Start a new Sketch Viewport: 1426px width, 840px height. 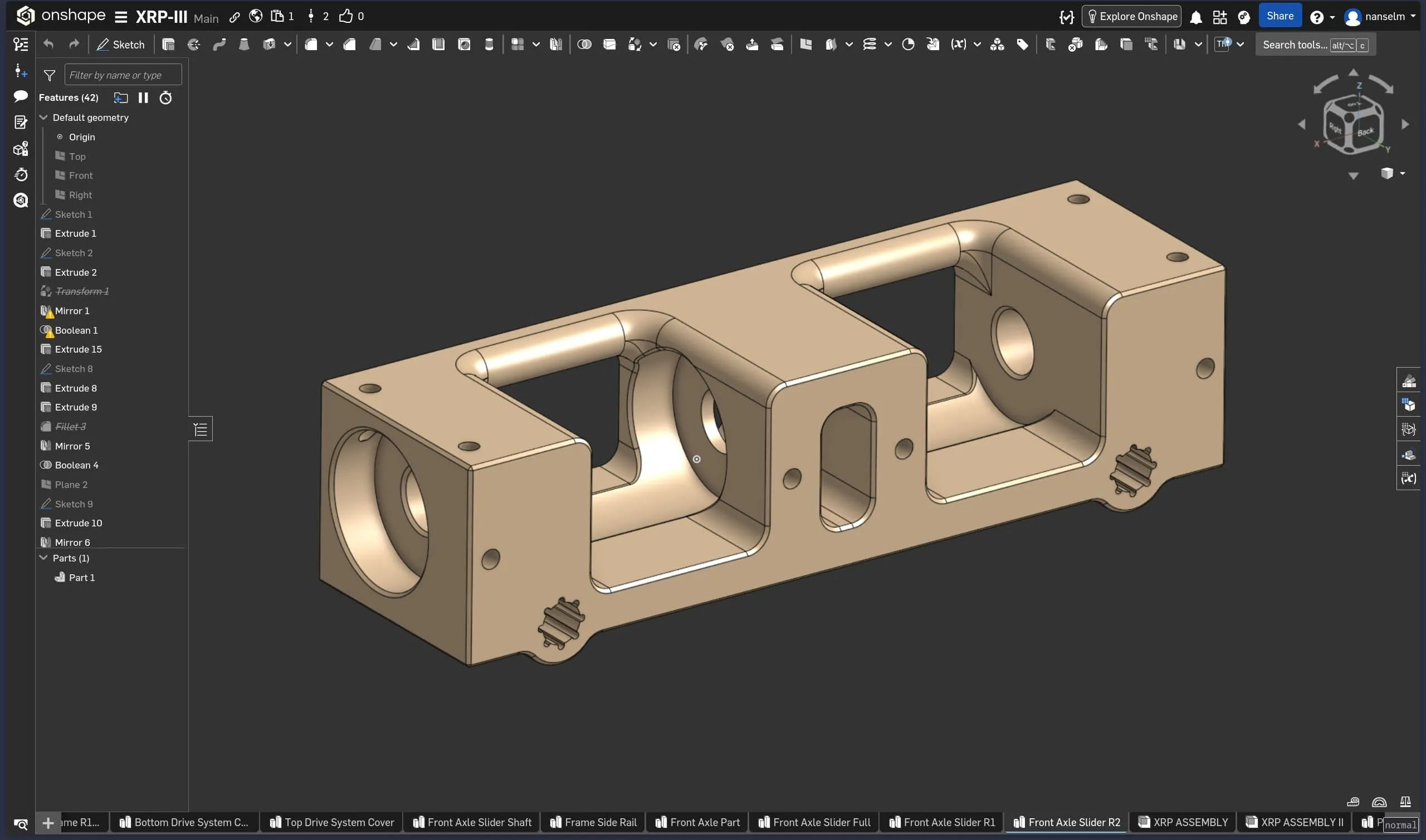[120, 45]
